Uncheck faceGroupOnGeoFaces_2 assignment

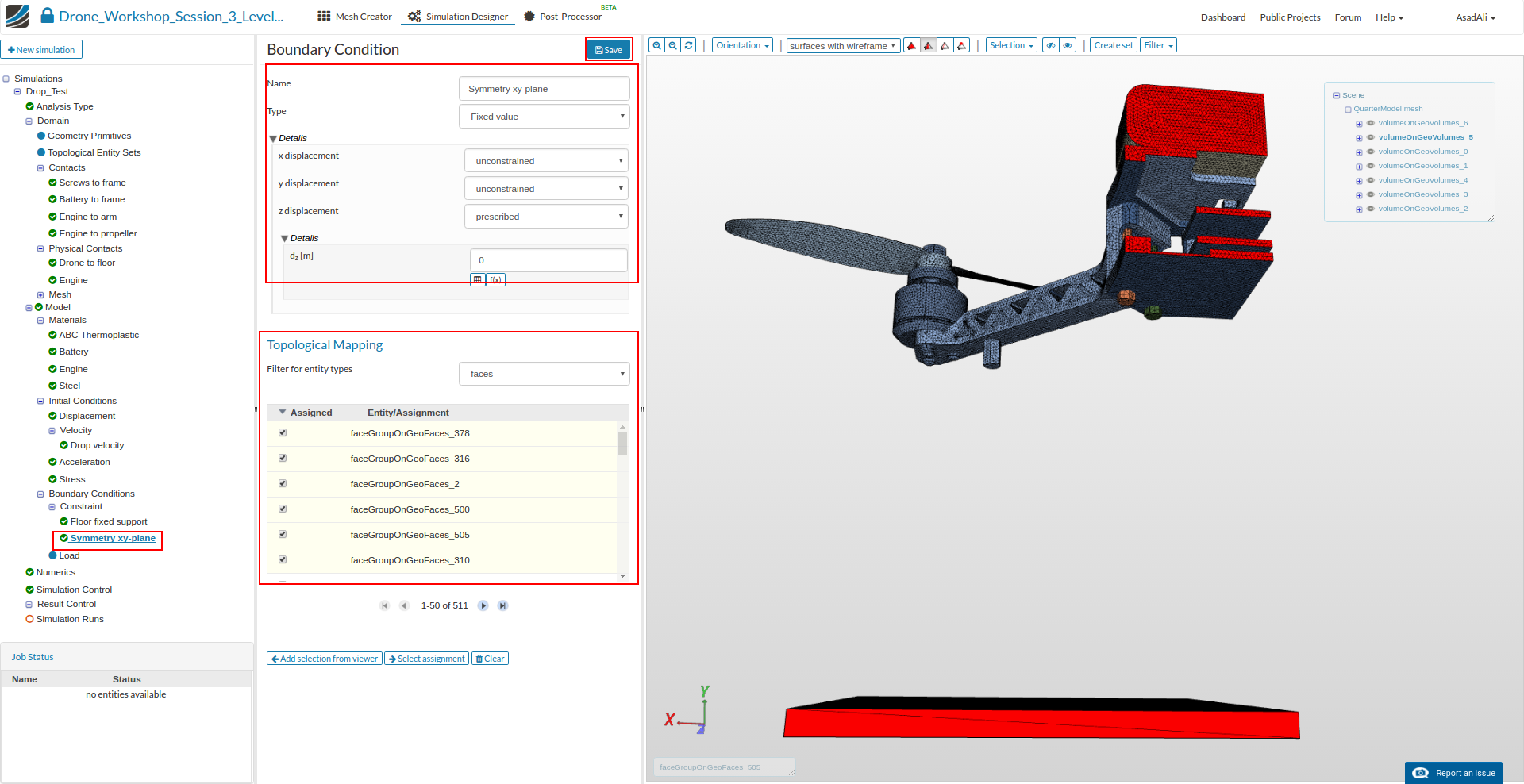[x=283, y=484]
